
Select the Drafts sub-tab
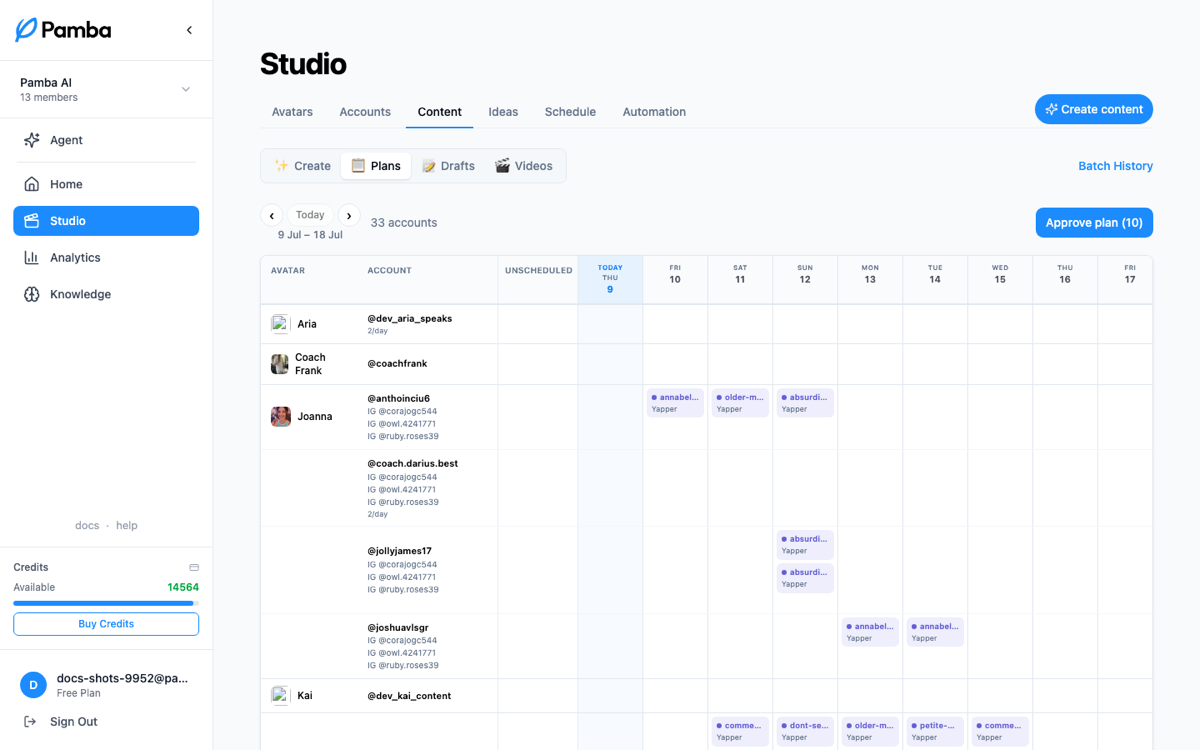point(448,166)
